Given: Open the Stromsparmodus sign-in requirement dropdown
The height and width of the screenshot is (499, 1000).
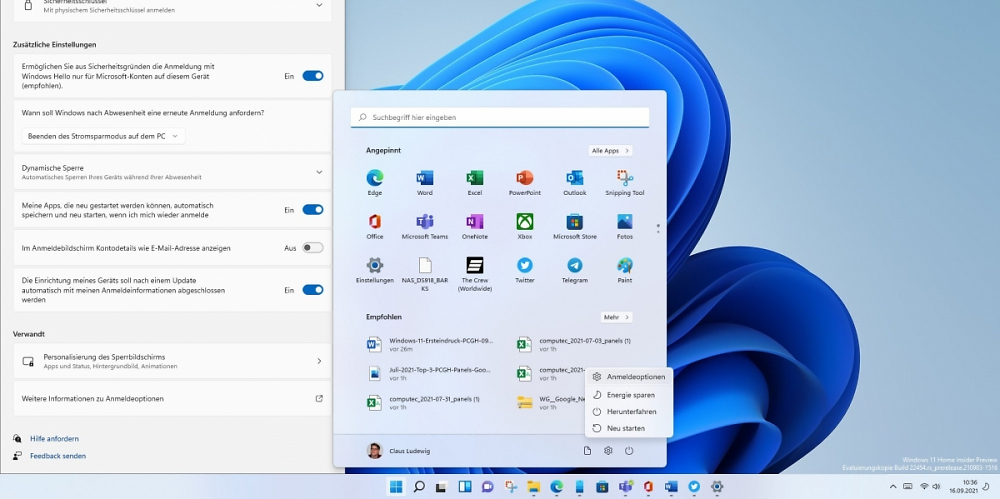Looking at the screenshot, I should [103, 136].
